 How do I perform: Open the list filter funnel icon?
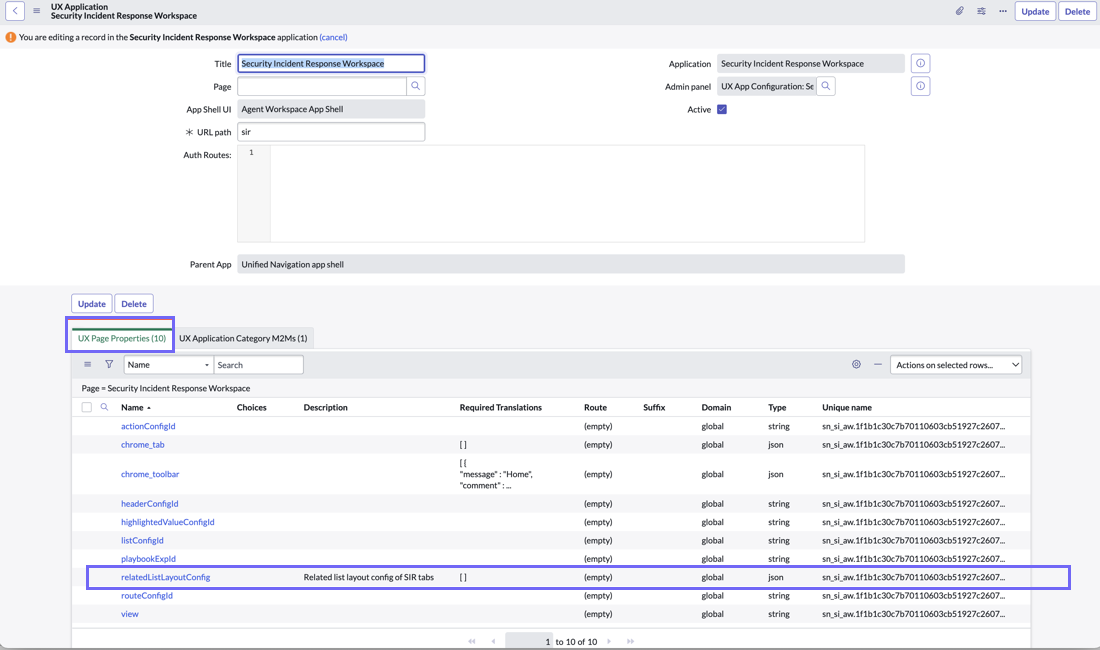(x=109, y=365)
